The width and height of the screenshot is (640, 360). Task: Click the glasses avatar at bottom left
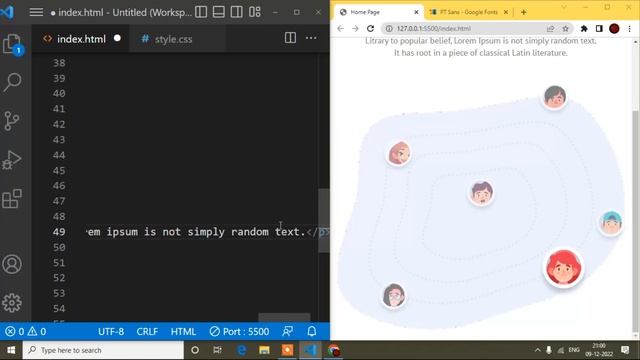394,296
